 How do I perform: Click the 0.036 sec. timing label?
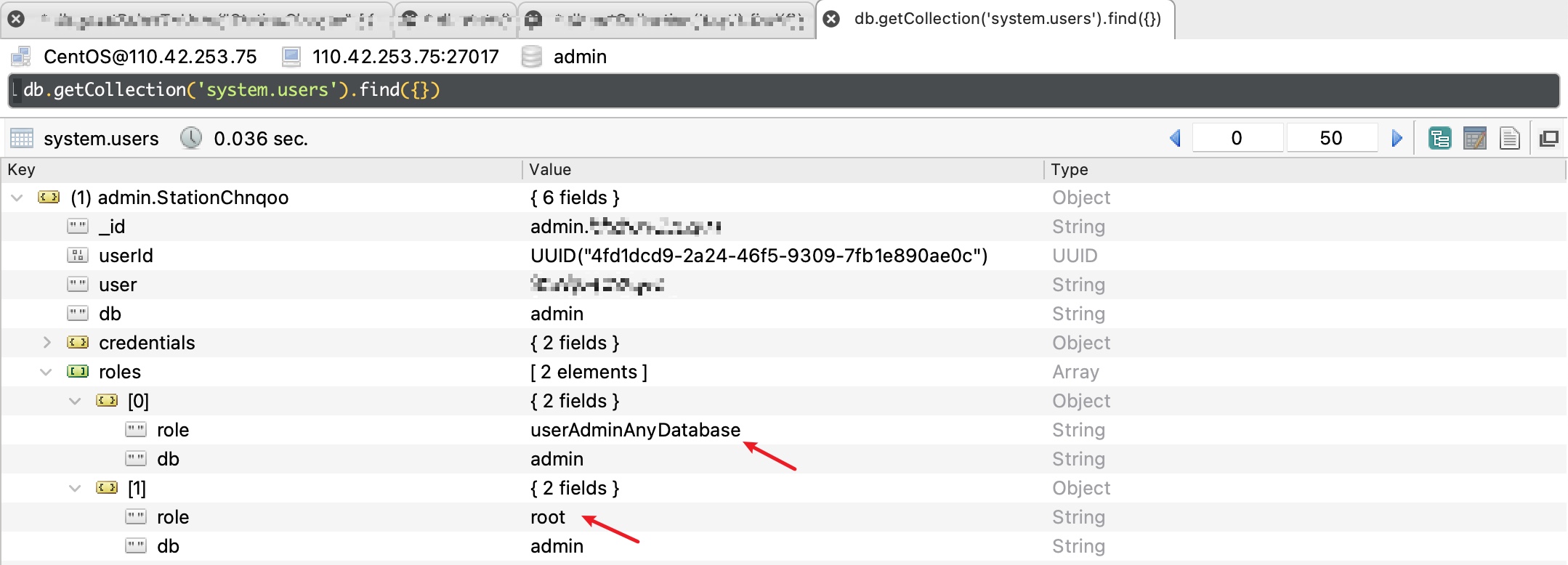(261, 138)
